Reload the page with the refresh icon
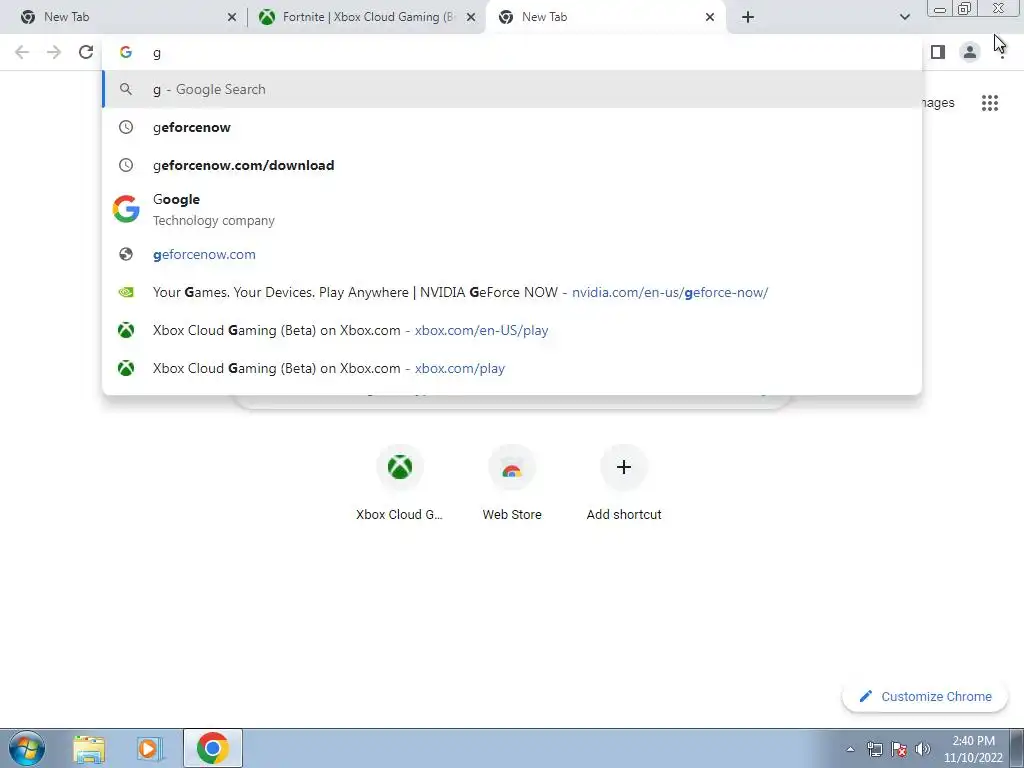Screen dimensions: 1024x768 click(86, 52)
